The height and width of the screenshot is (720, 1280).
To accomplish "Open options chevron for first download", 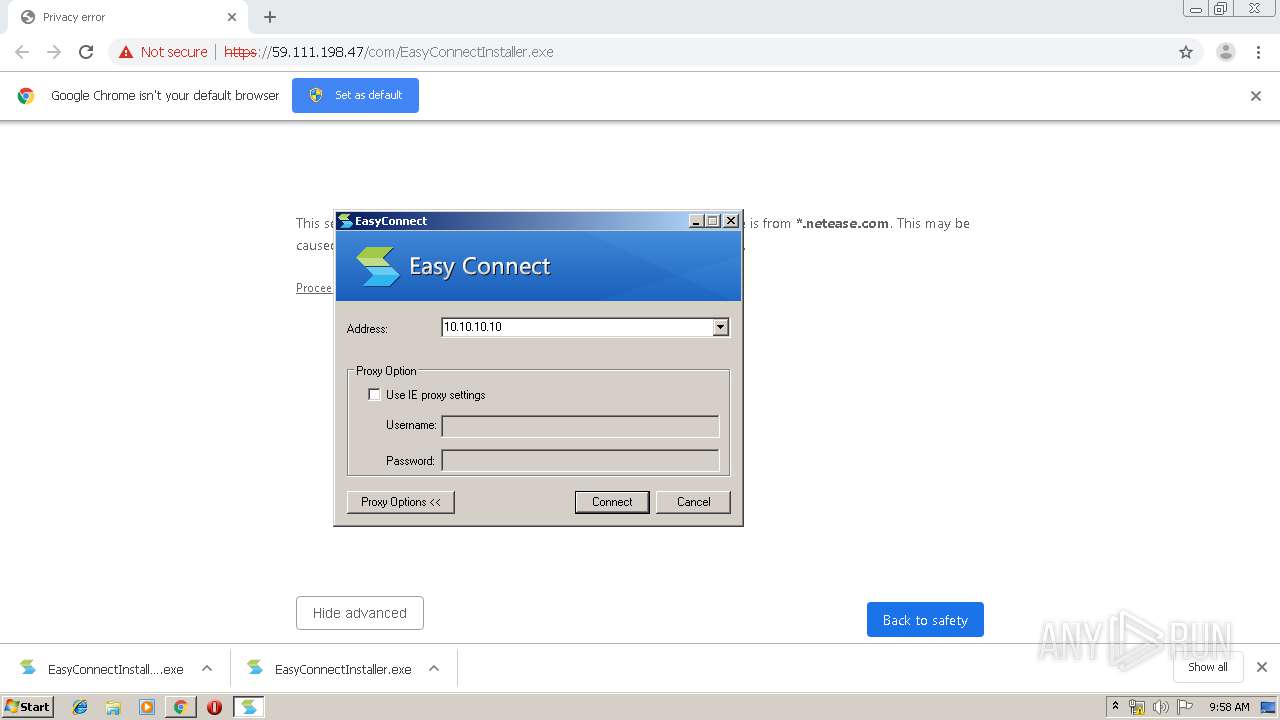I will click(207, 669).
